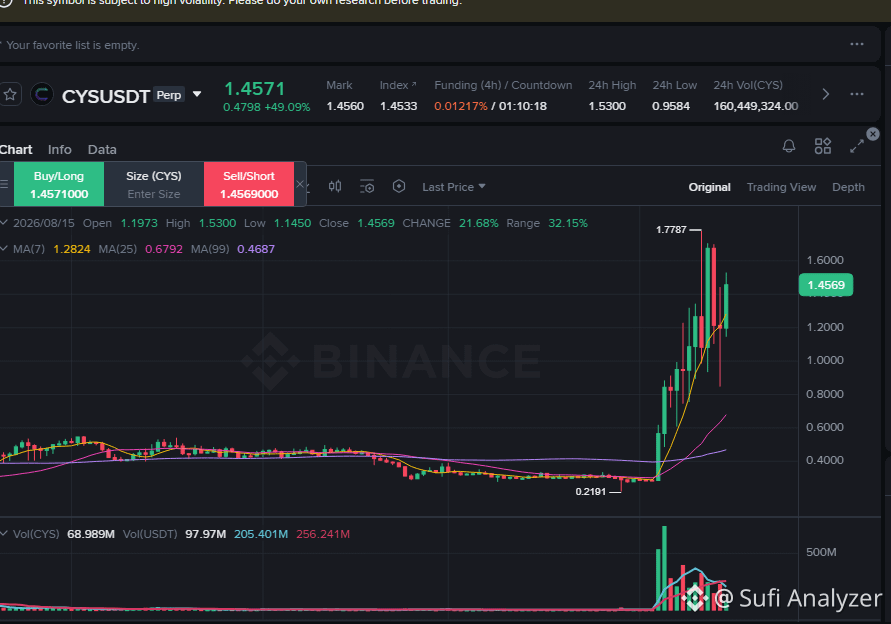Screen dimensions: 891x624
Task: Click the 24h Vol value 160,449,324.00
Action: [756, 106]
